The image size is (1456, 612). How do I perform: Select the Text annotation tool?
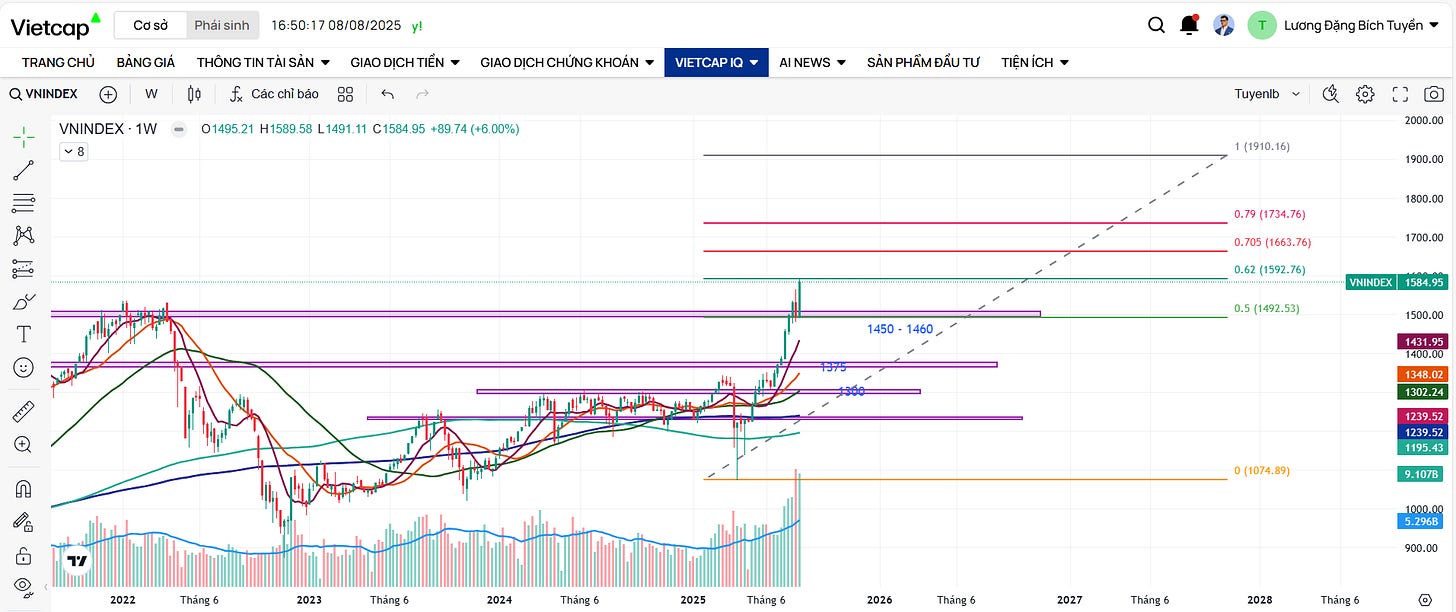(x=23, y=334)
